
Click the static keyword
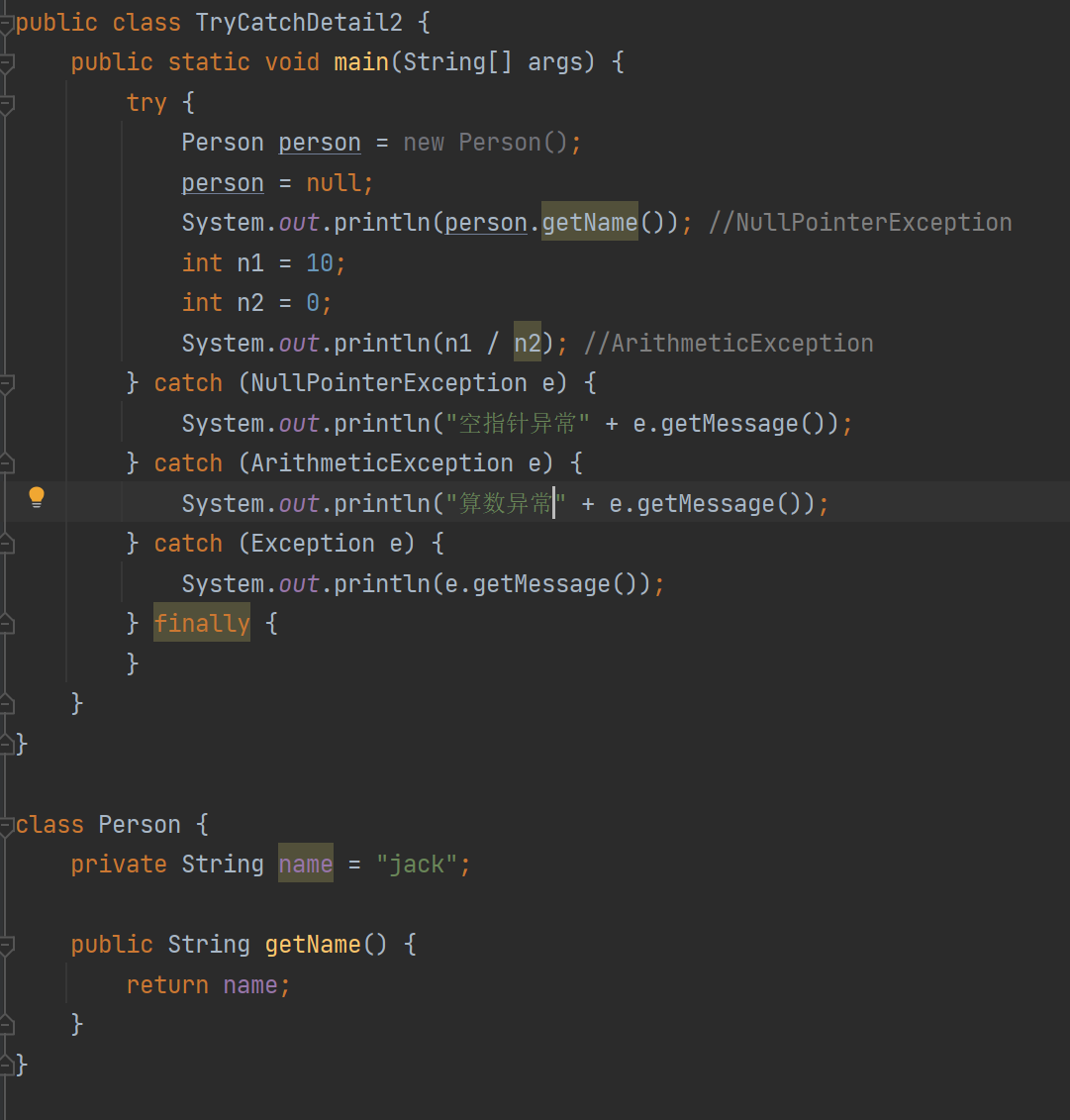pyautogui.click(x=209, y=62)
